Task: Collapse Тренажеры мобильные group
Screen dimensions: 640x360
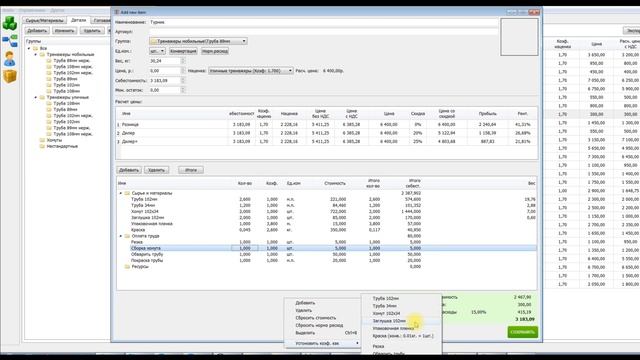Action: pos(36,54)
